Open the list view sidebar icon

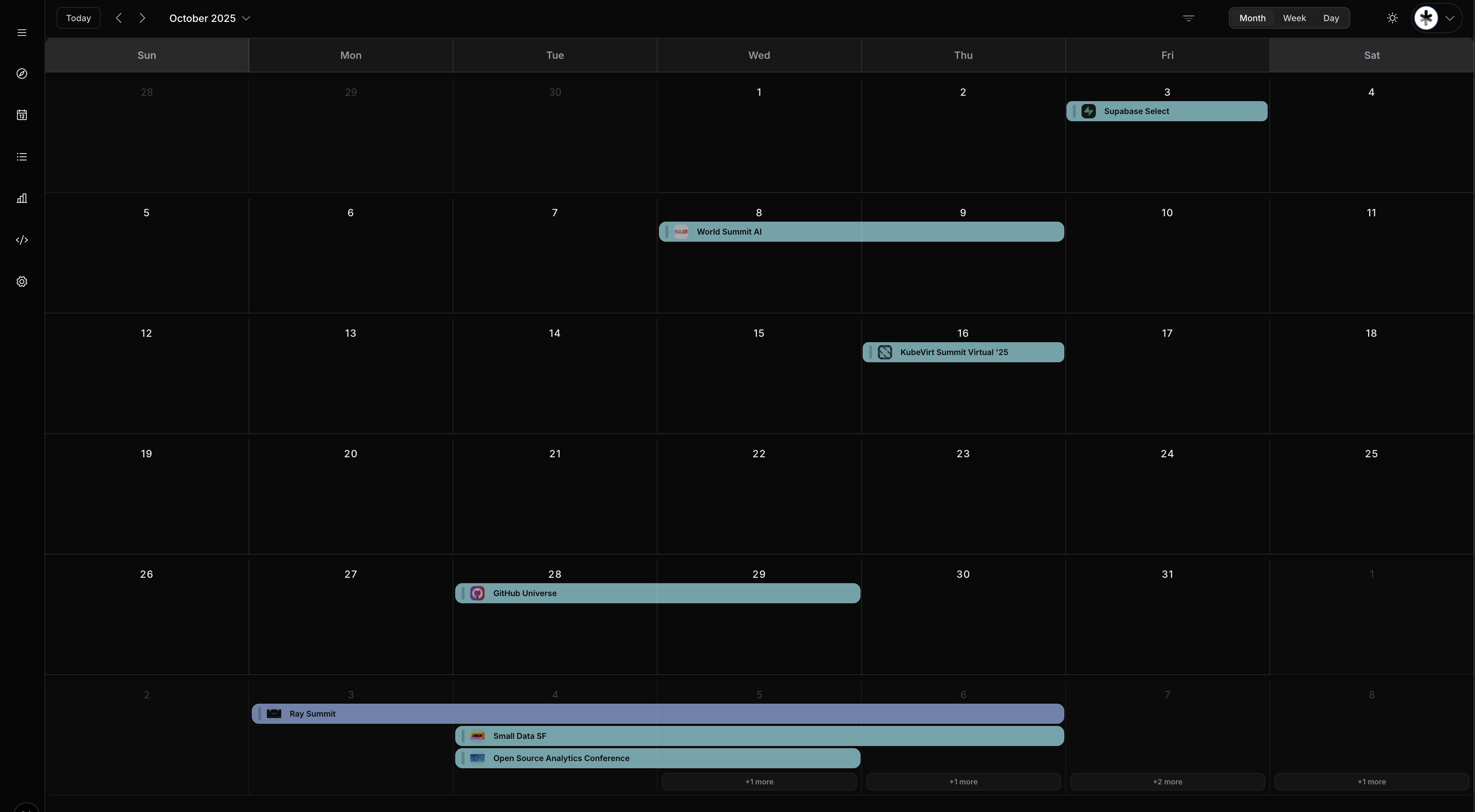coord(22,157)
